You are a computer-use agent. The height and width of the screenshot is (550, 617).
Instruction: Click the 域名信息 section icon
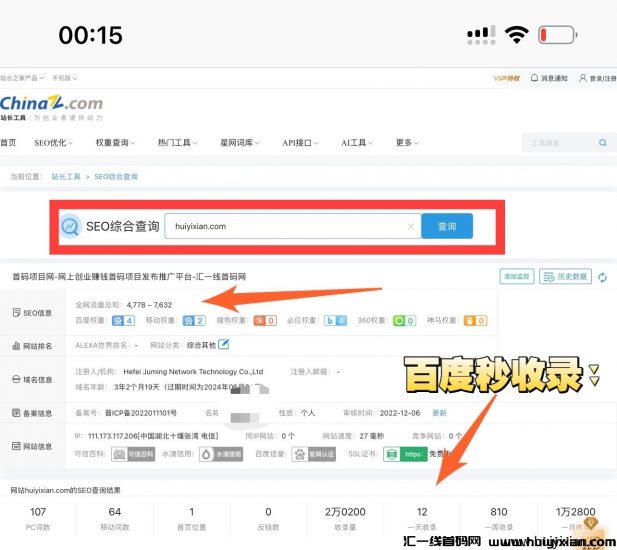[x=16, y=380]
